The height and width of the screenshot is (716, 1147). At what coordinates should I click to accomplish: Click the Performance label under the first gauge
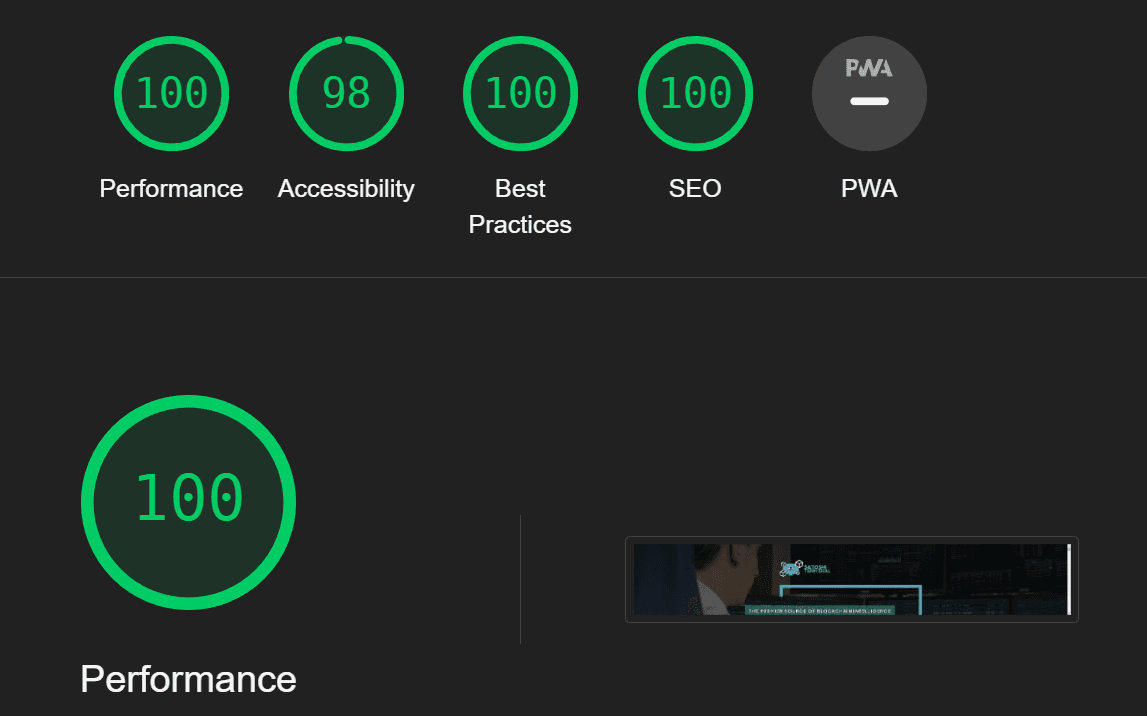[x=171, y=189]
